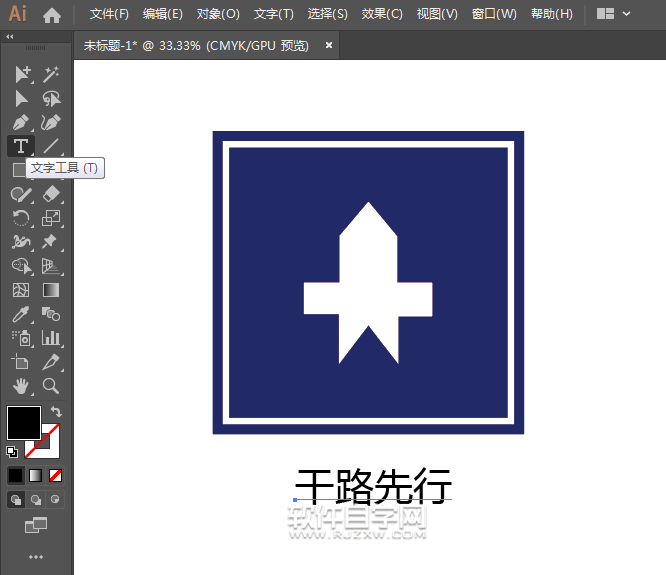Select the Selection tool arrow
Image resolution: width=666 pixels, height=575 pixels.
coord(21,74)
